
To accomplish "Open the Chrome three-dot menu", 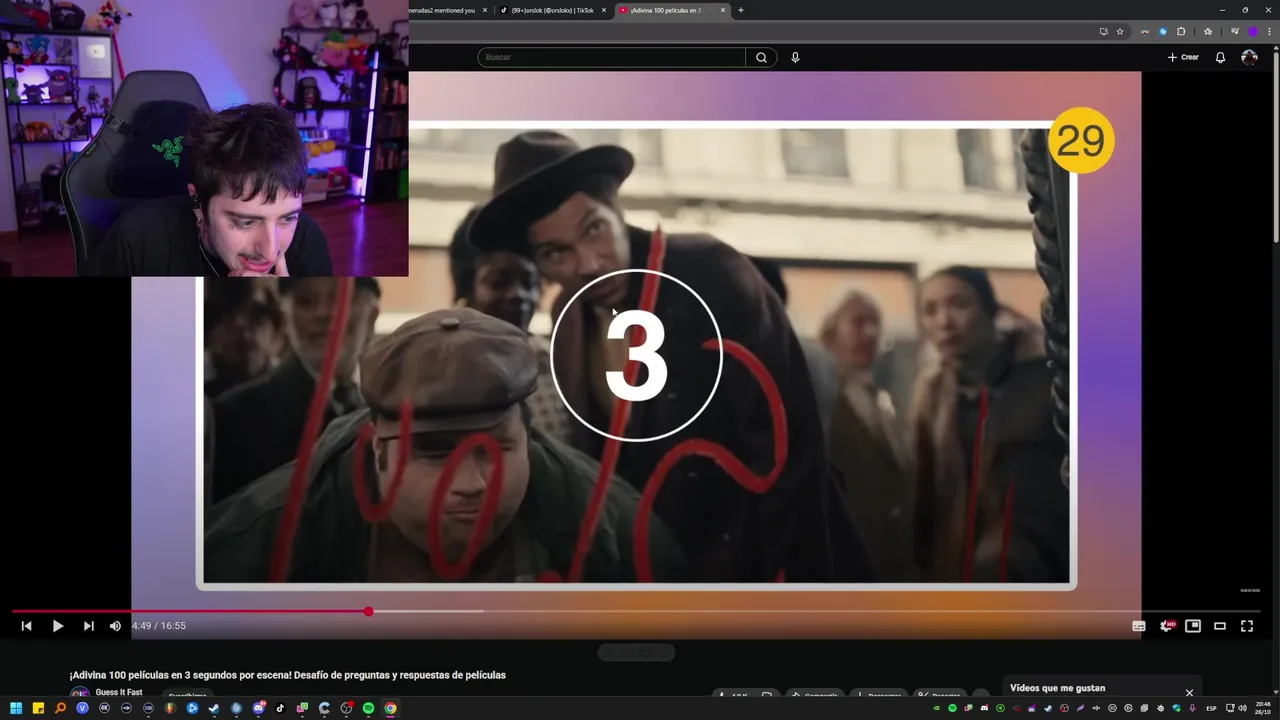I will pos(1270,31).
